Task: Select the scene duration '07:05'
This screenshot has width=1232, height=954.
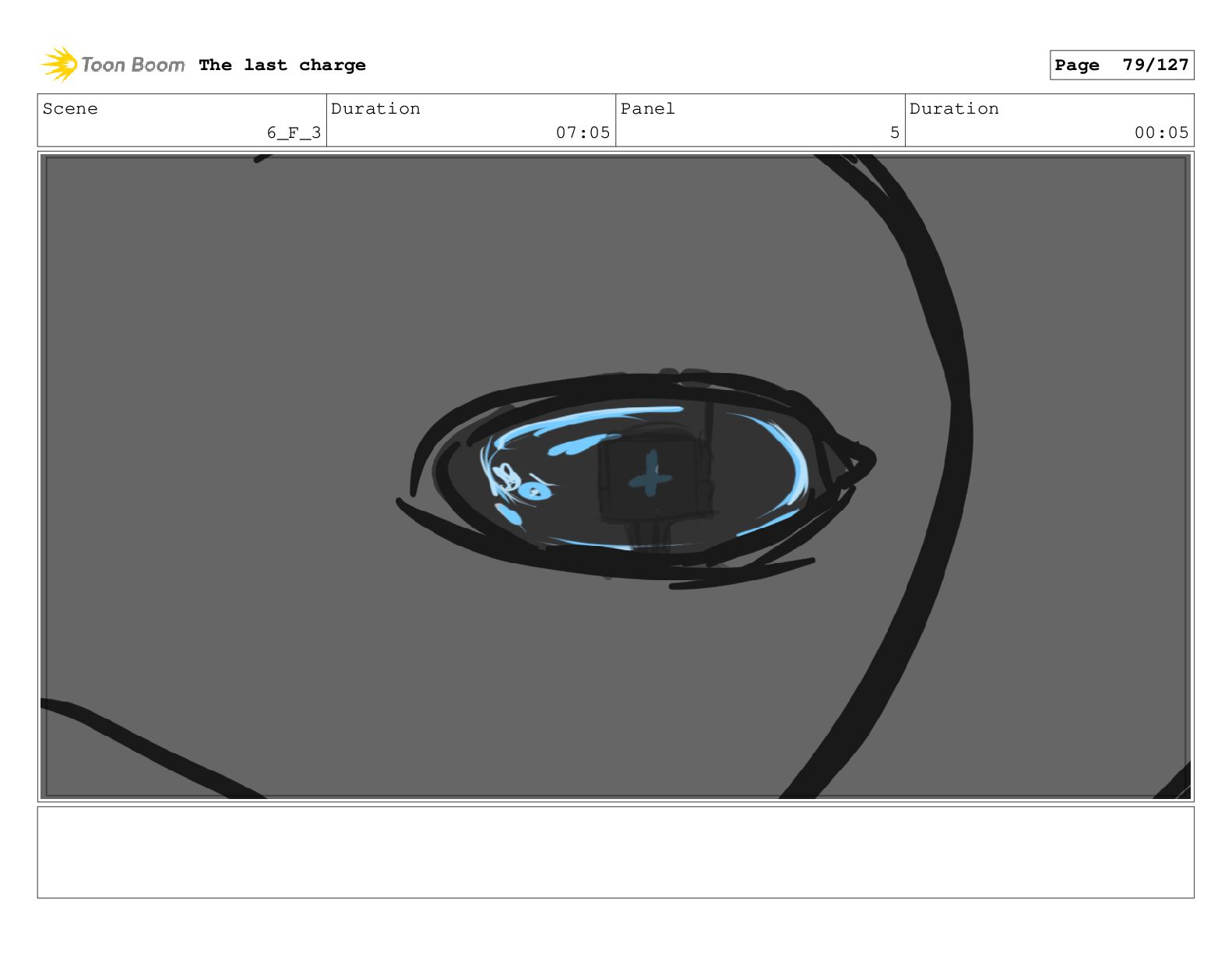Action: click(x=583, y=133)
